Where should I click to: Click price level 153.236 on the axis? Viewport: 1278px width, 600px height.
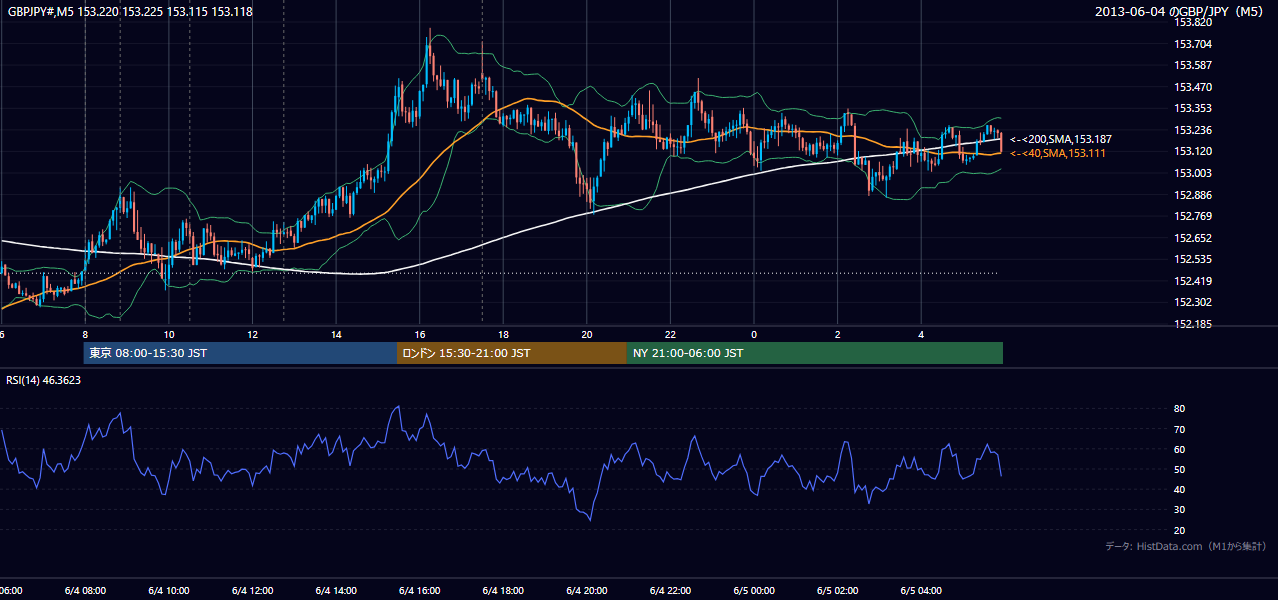(1192, 130)
